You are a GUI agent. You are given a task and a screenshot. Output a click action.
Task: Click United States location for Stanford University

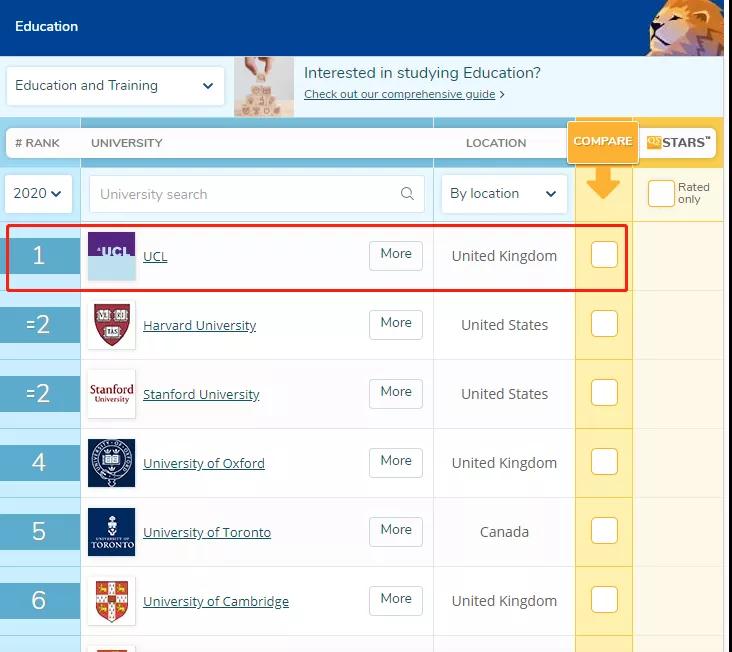[504, 394]
